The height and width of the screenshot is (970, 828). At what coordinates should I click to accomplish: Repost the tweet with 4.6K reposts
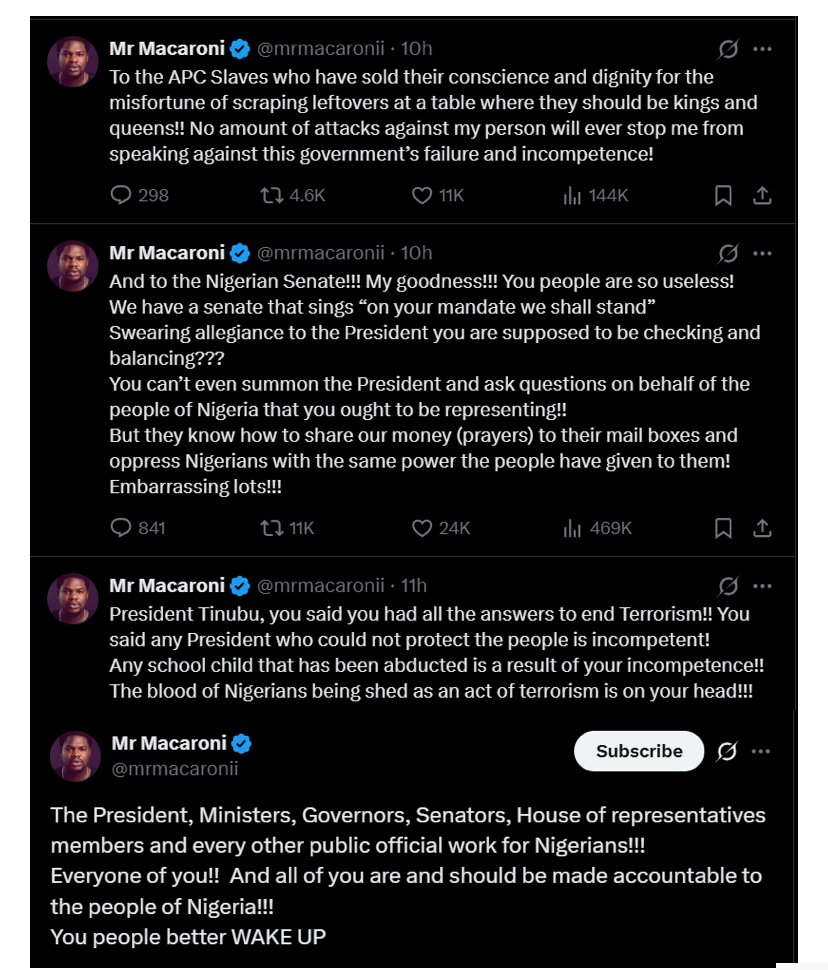271,196
